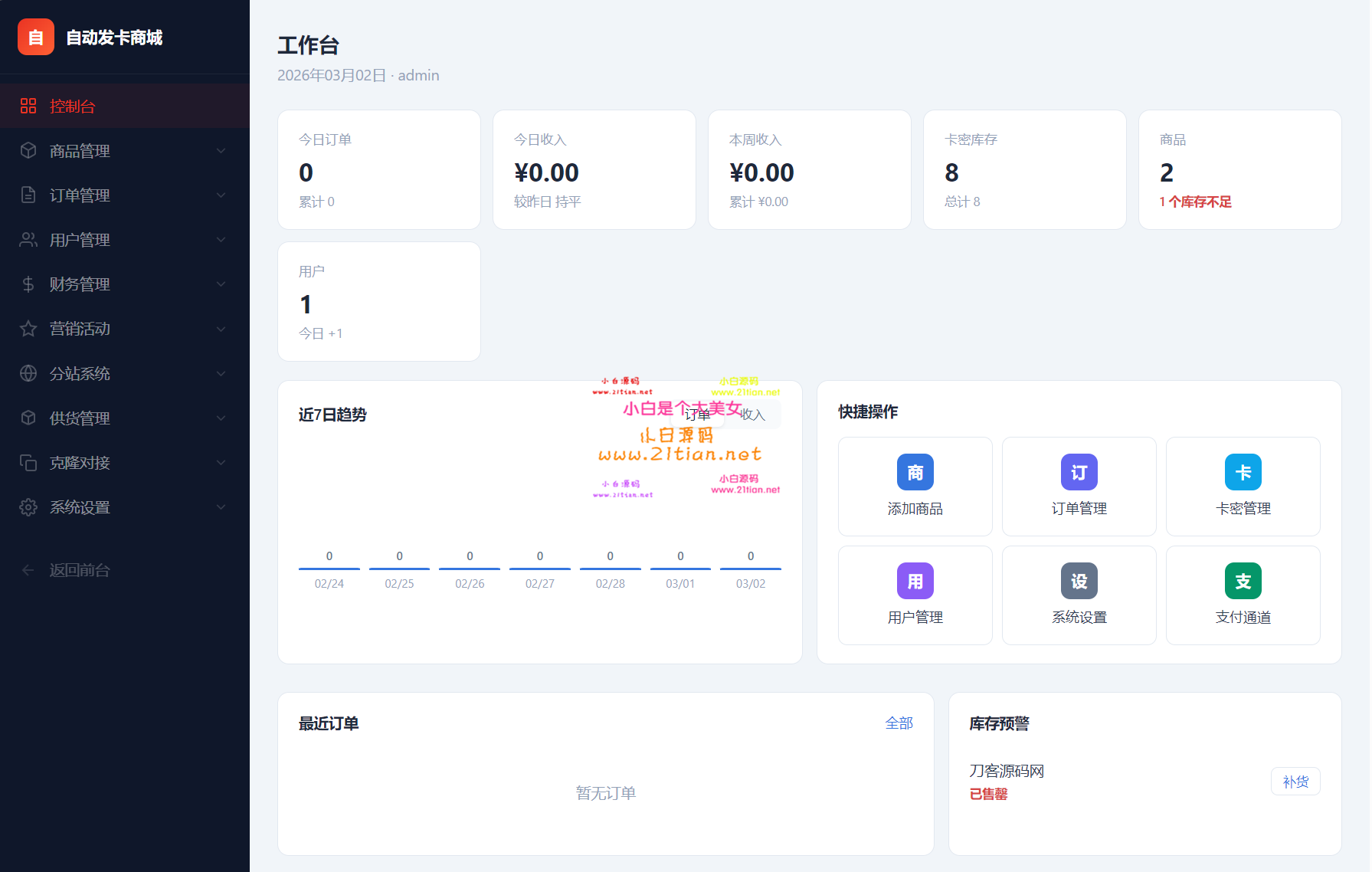The height and width of the screenshot is (872, 1372).
Task: Click the red 自动发卡商城 logo icon
Action: coord(36,37)
